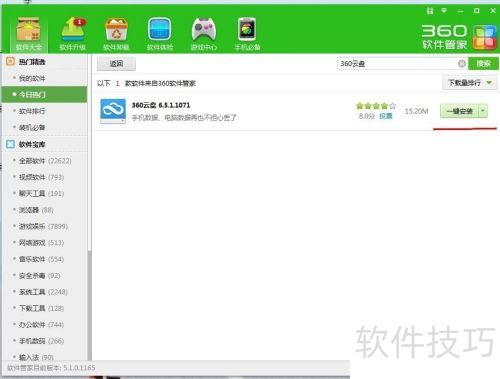Open the 软件大全 software catalog tab

point(29,34)
